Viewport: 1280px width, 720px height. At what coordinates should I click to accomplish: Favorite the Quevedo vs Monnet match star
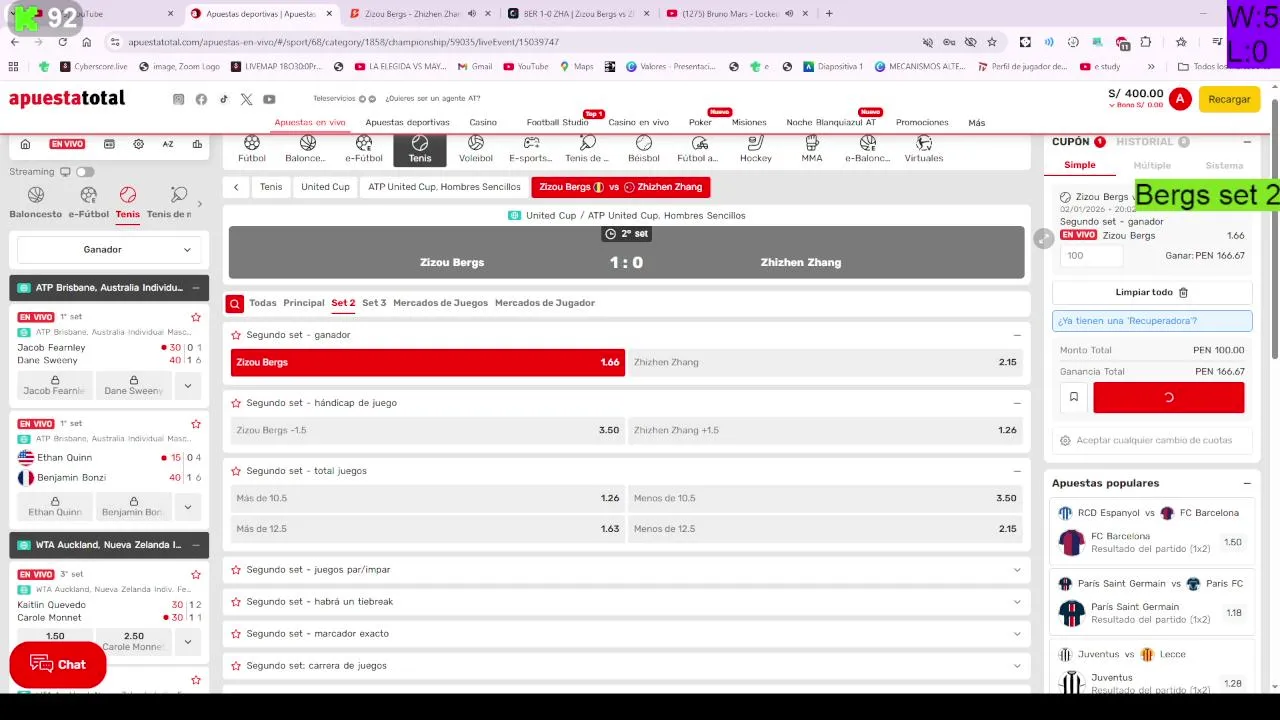tap(196, 575)
